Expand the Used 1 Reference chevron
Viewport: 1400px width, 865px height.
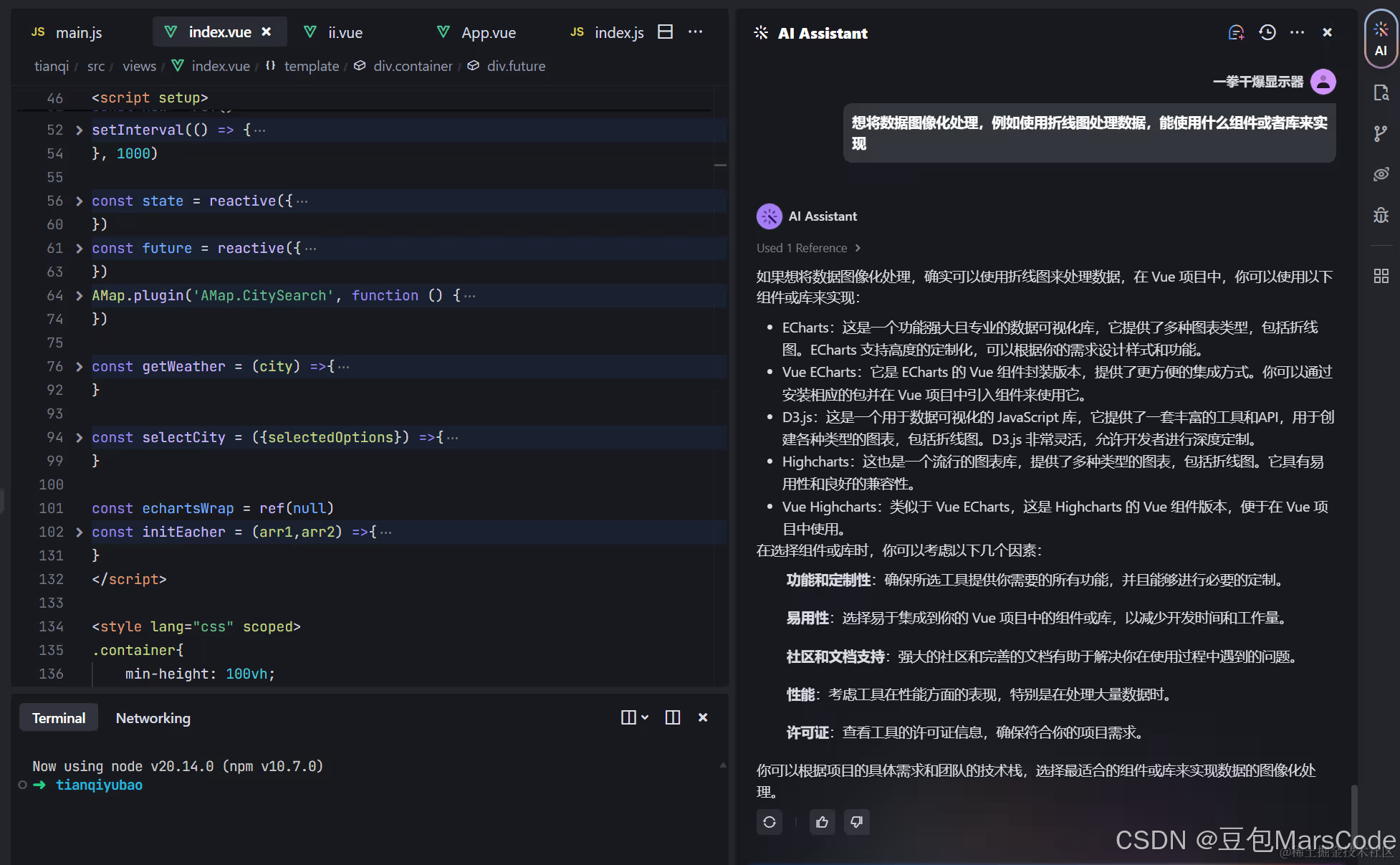(858, 248)
